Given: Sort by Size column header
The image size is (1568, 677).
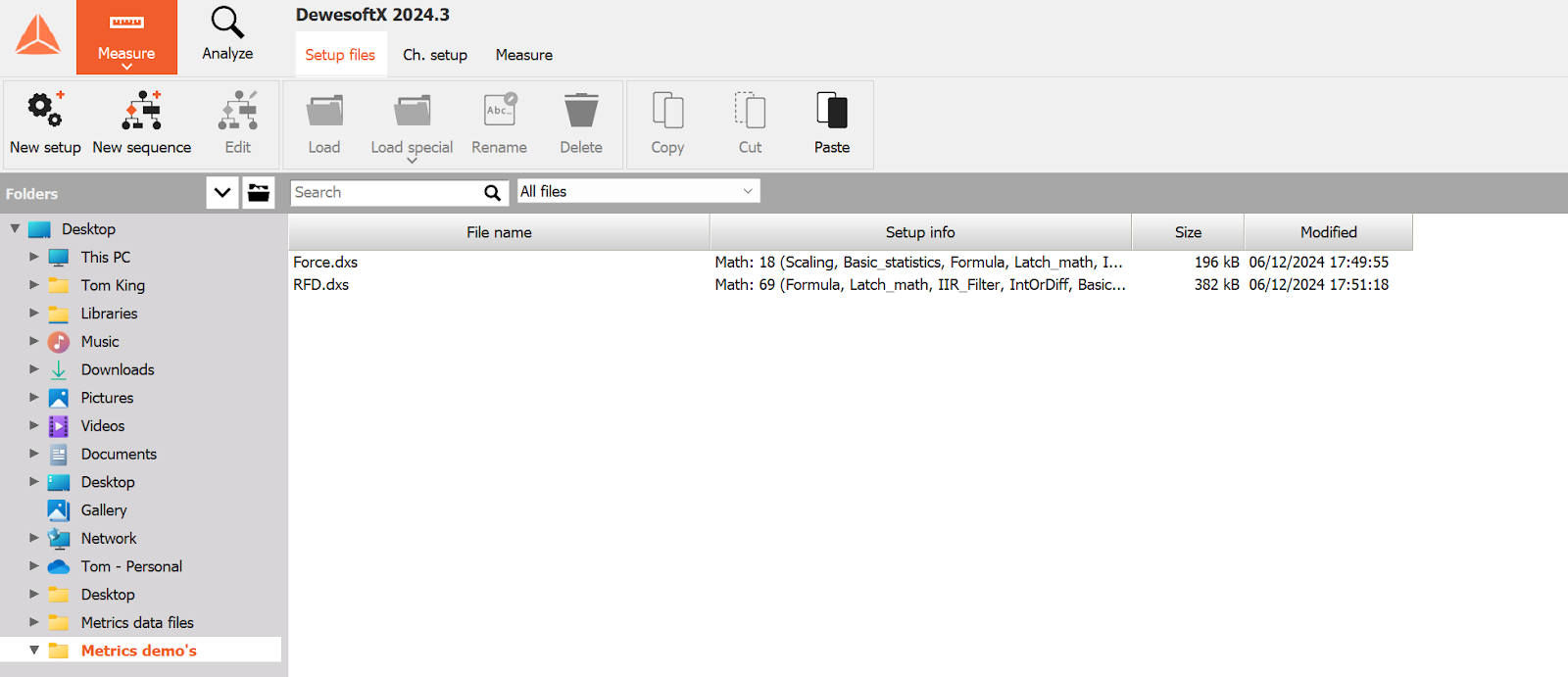Looking at the screenshot, I should [x=1188, y=232].
